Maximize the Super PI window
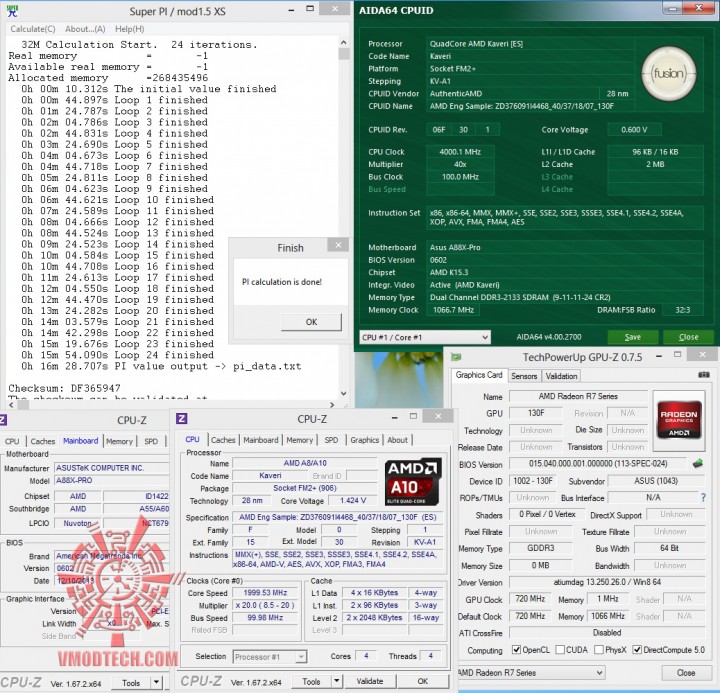Viewport: 720px width, 693px height. tap(310, 9)
